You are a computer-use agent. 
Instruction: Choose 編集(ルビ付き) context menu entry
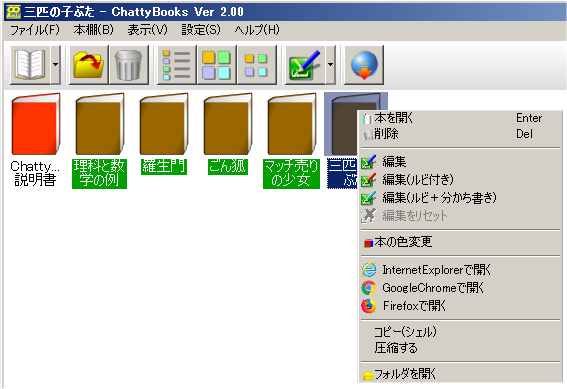[460, 179]
